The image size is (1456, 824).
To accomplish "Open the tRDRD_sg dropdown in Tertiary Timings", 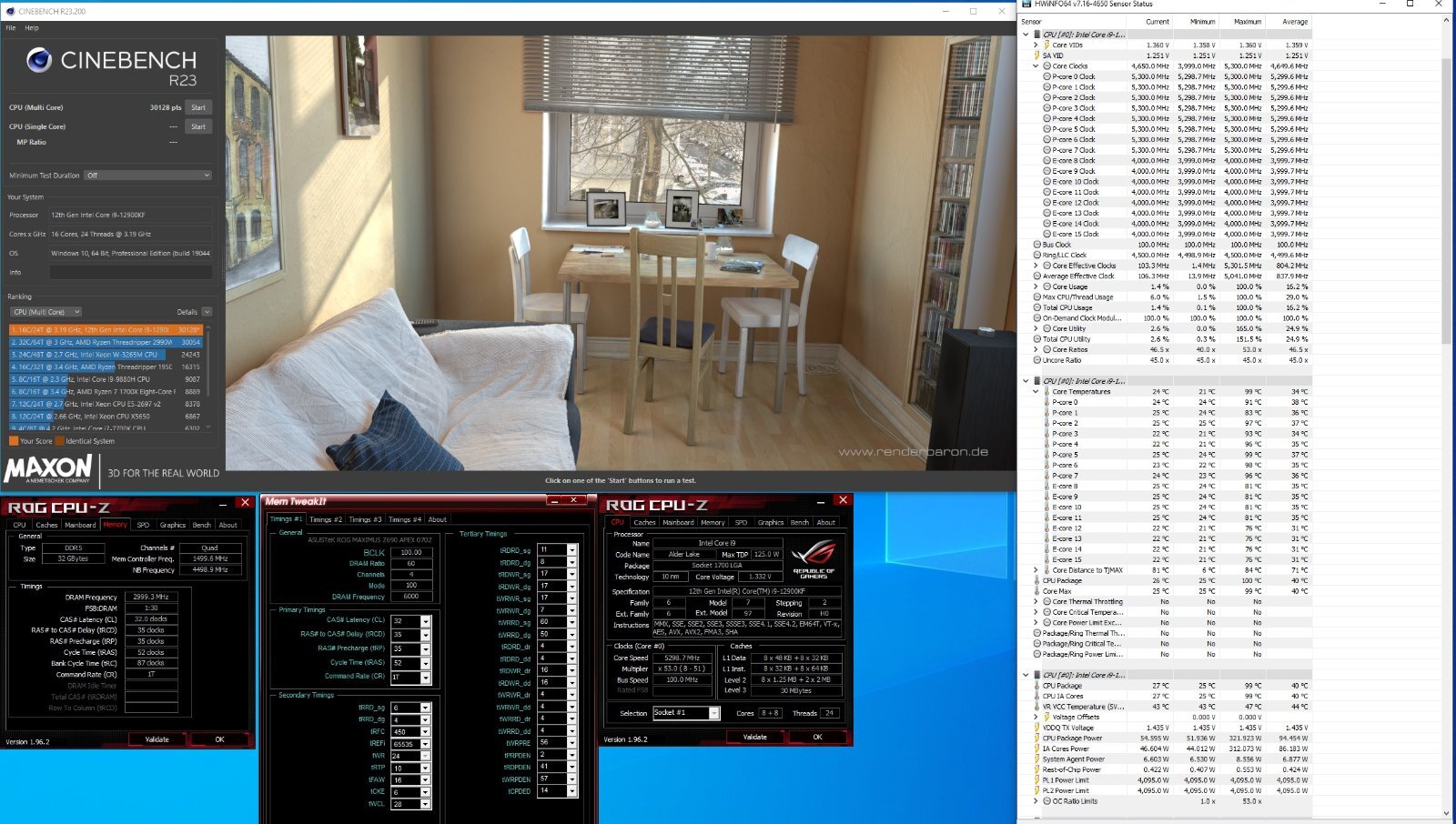I will (571, 549).
